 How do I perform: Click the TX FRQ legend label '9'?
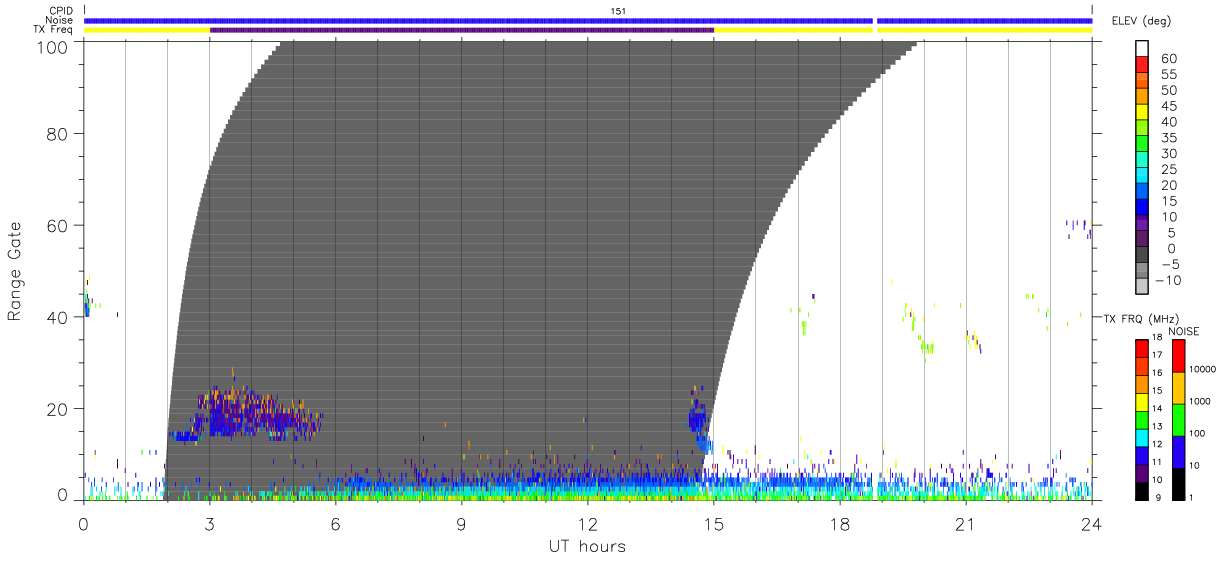click(1160, 498)
